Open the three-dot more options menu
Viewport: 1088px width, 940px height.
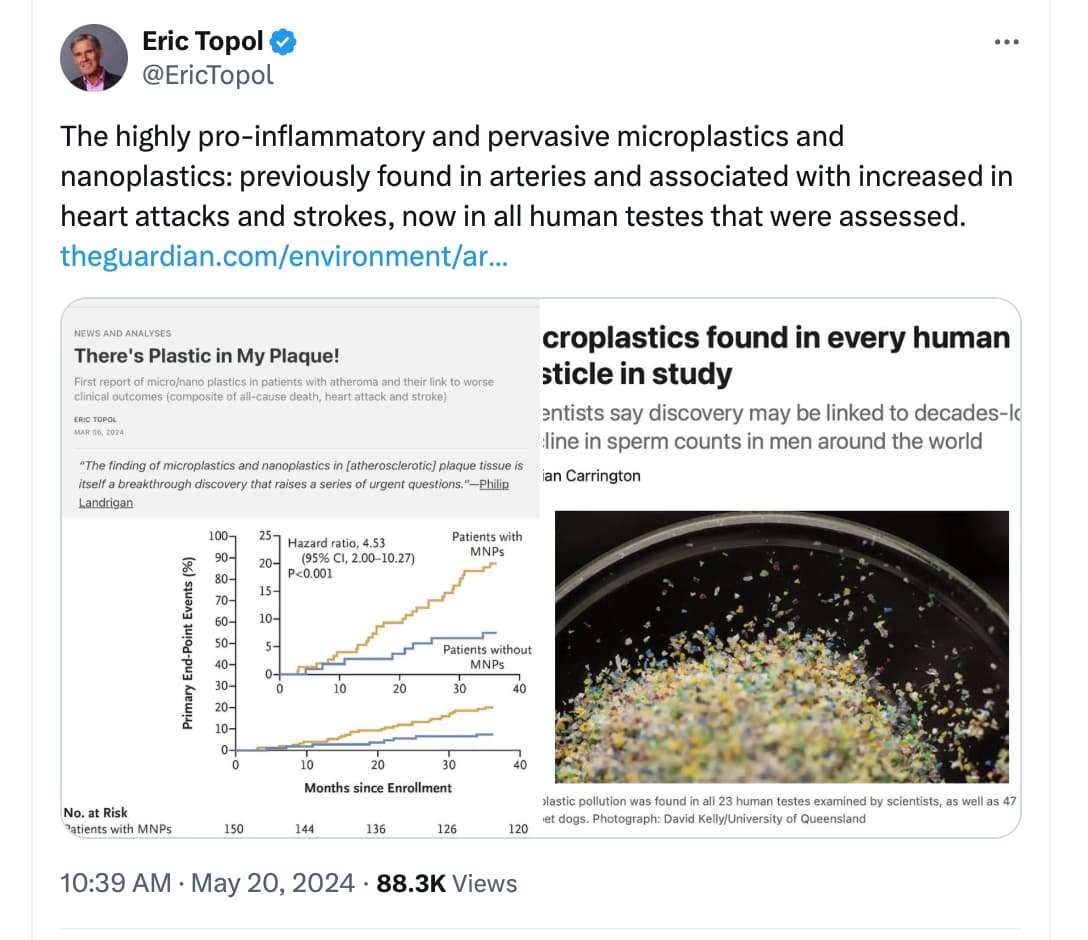(1006, 42)
